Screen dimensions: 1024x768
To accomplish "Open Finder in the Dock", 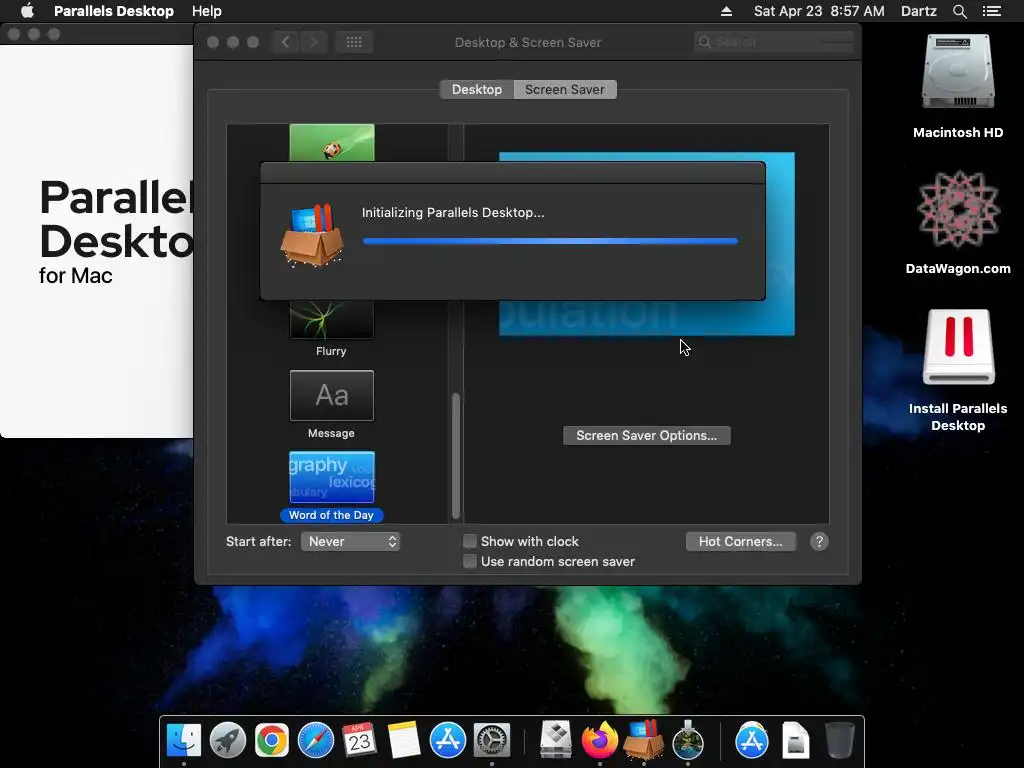I will point(184,741).
